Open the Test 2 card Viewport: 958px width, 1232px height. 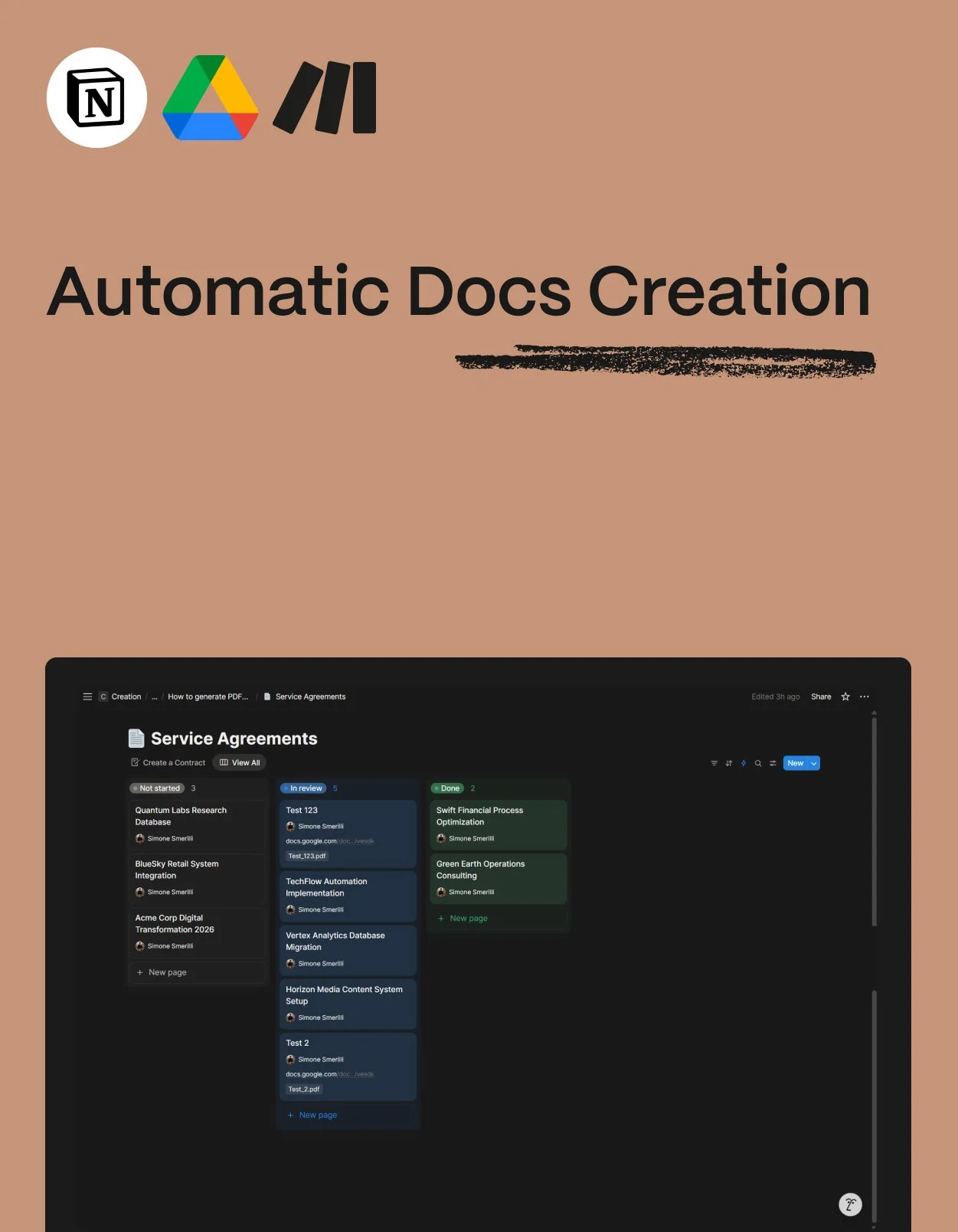(348, 1067)
